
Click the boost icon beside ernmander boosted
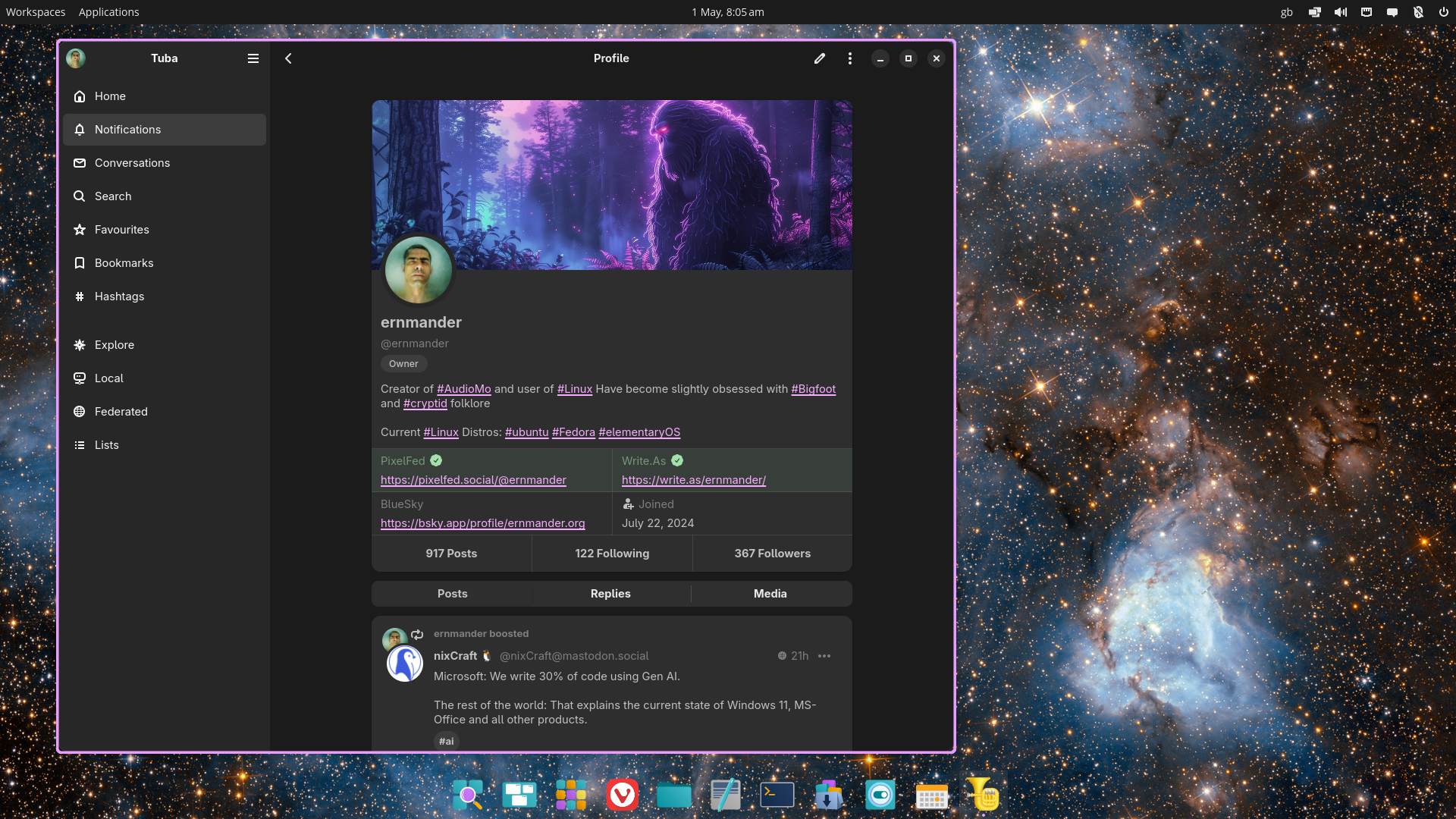coord(417,634)
